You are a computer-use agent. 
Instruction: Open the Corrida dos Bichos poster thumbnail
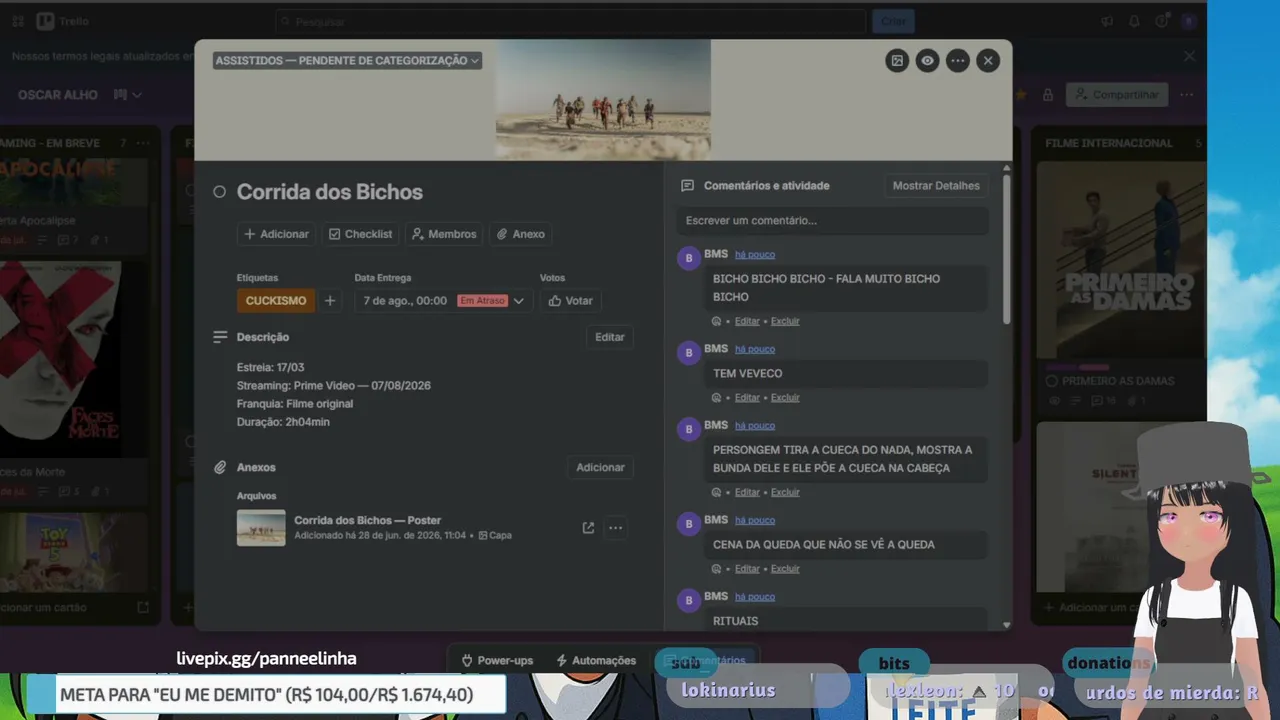261,528
